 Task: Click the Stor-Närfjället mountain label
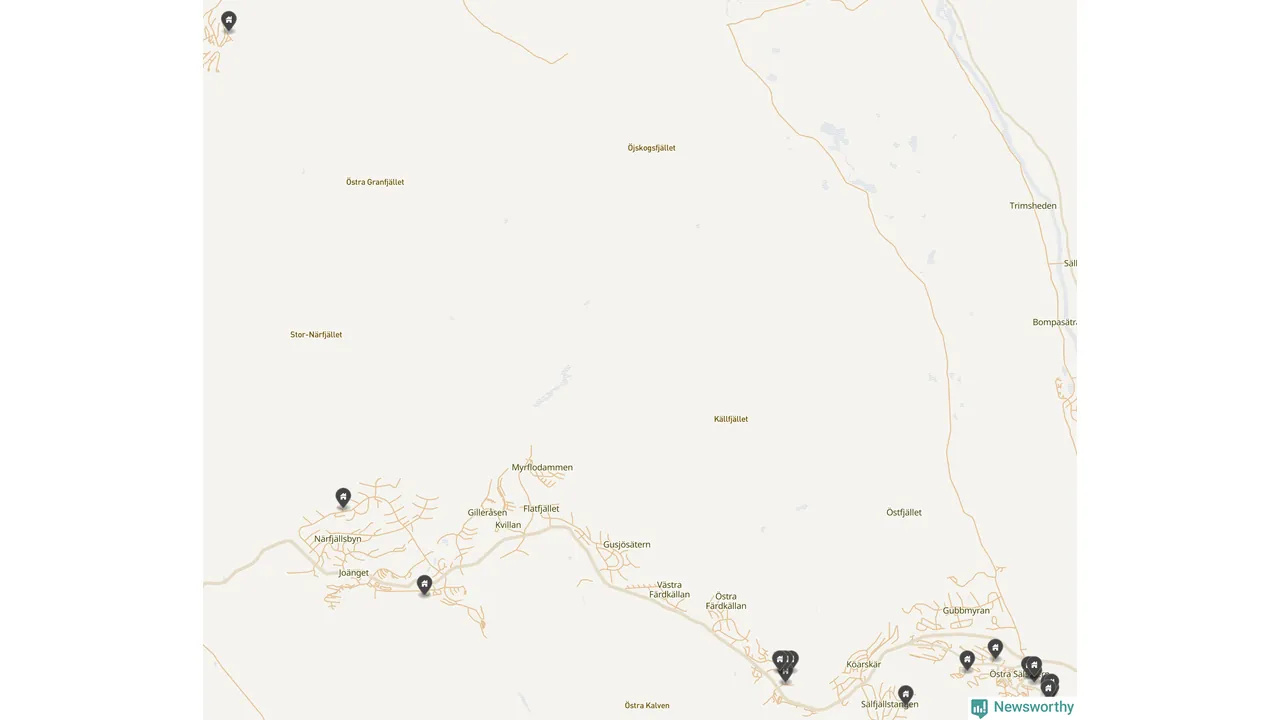pyautogui.click(x=316, y=335)
